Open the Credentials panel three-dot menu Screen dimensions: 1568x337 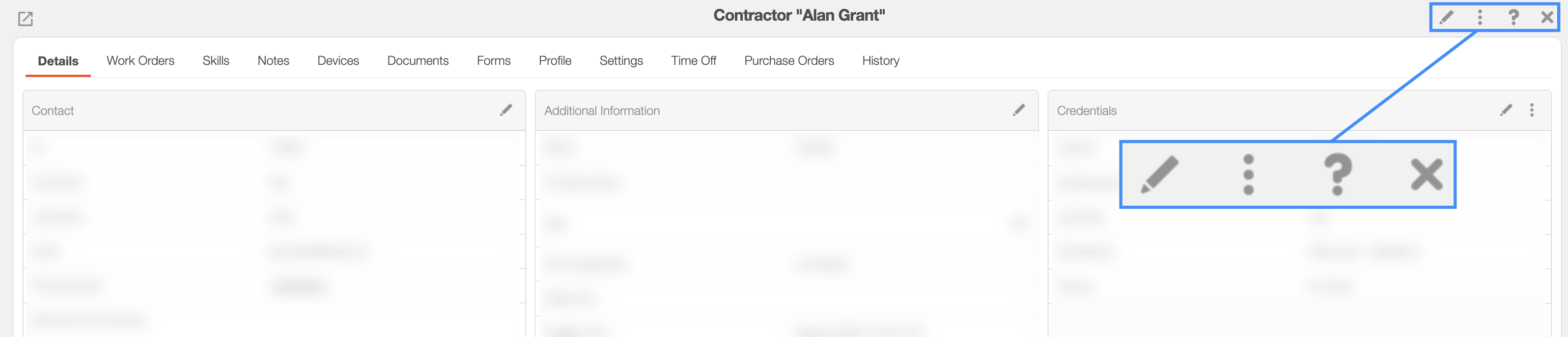click(1532, 110)
